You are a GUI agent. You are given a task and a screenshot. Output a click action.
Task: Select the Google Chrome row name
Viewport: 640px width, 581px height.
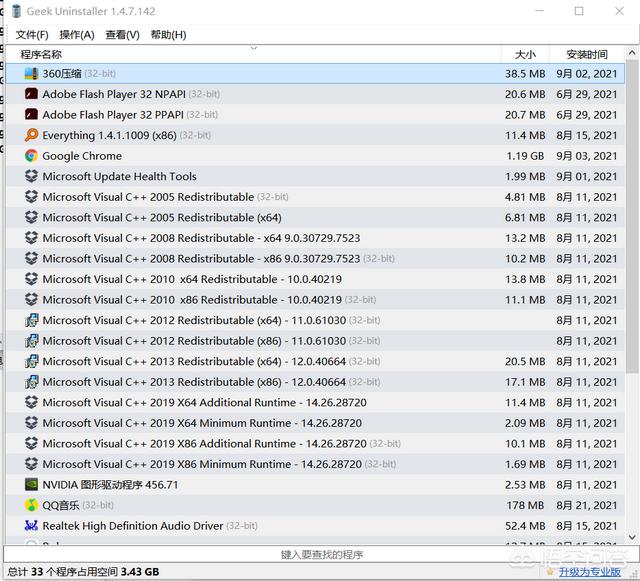(x=82, y=156)
